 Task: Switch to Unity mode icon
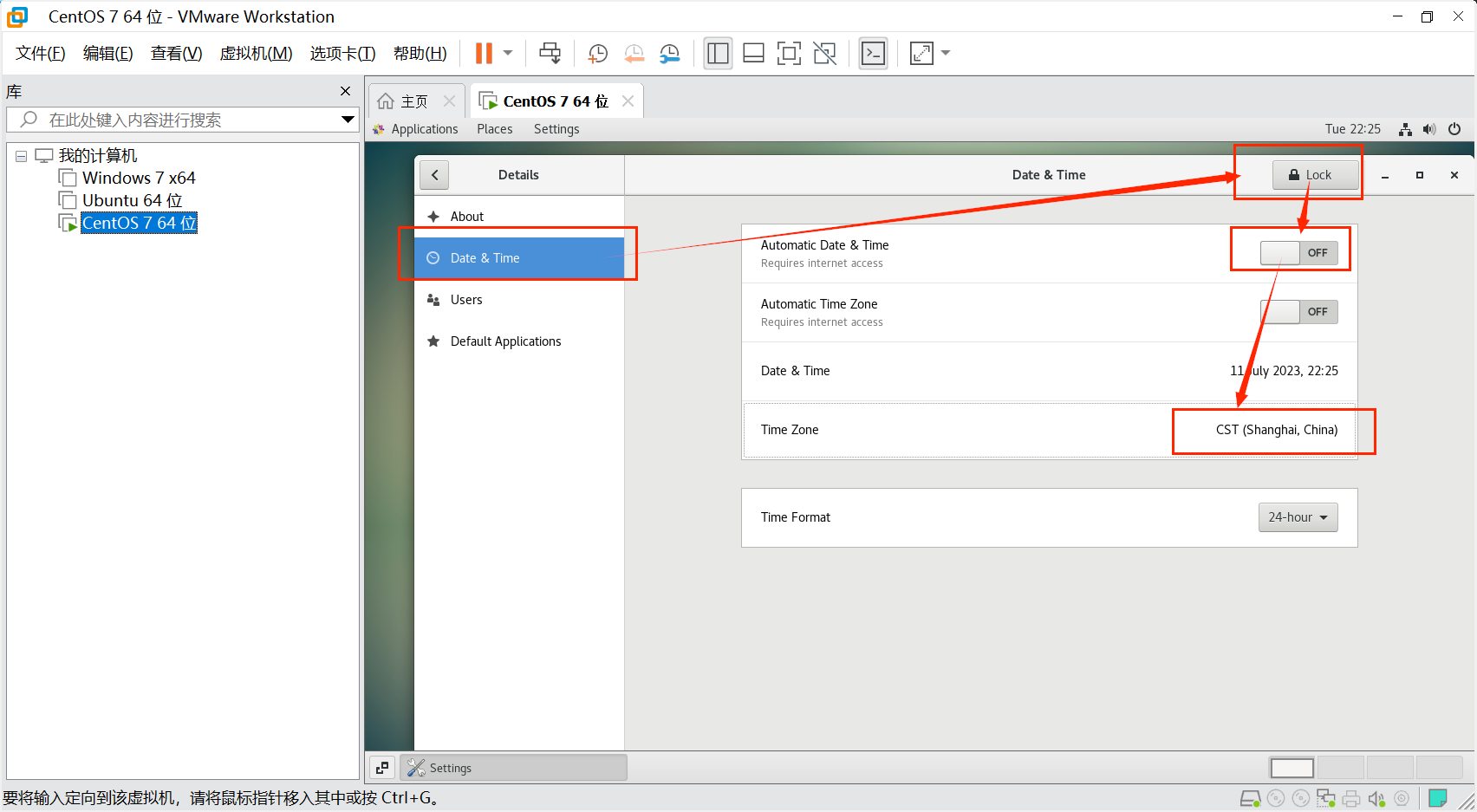824,53
